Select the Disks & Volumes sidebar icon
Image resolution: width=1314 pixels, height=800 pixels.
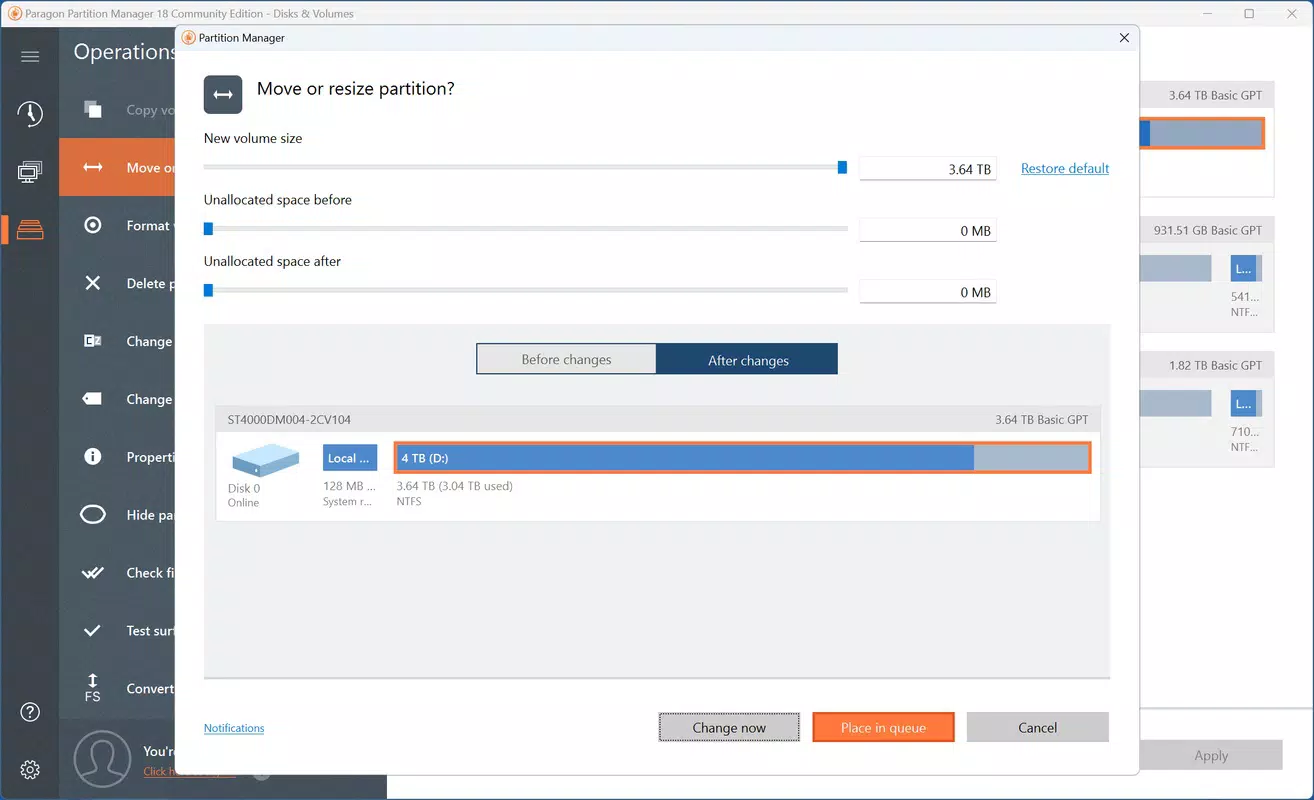[x=30, y=230]
